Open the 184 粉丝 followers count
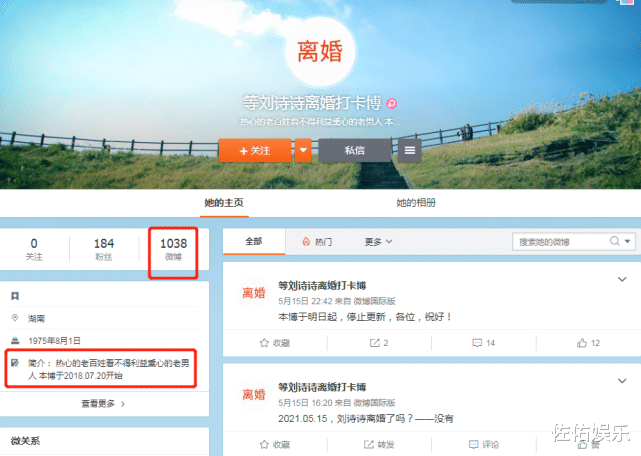This screenshot has width=641, height=456. tap(104, 249)
